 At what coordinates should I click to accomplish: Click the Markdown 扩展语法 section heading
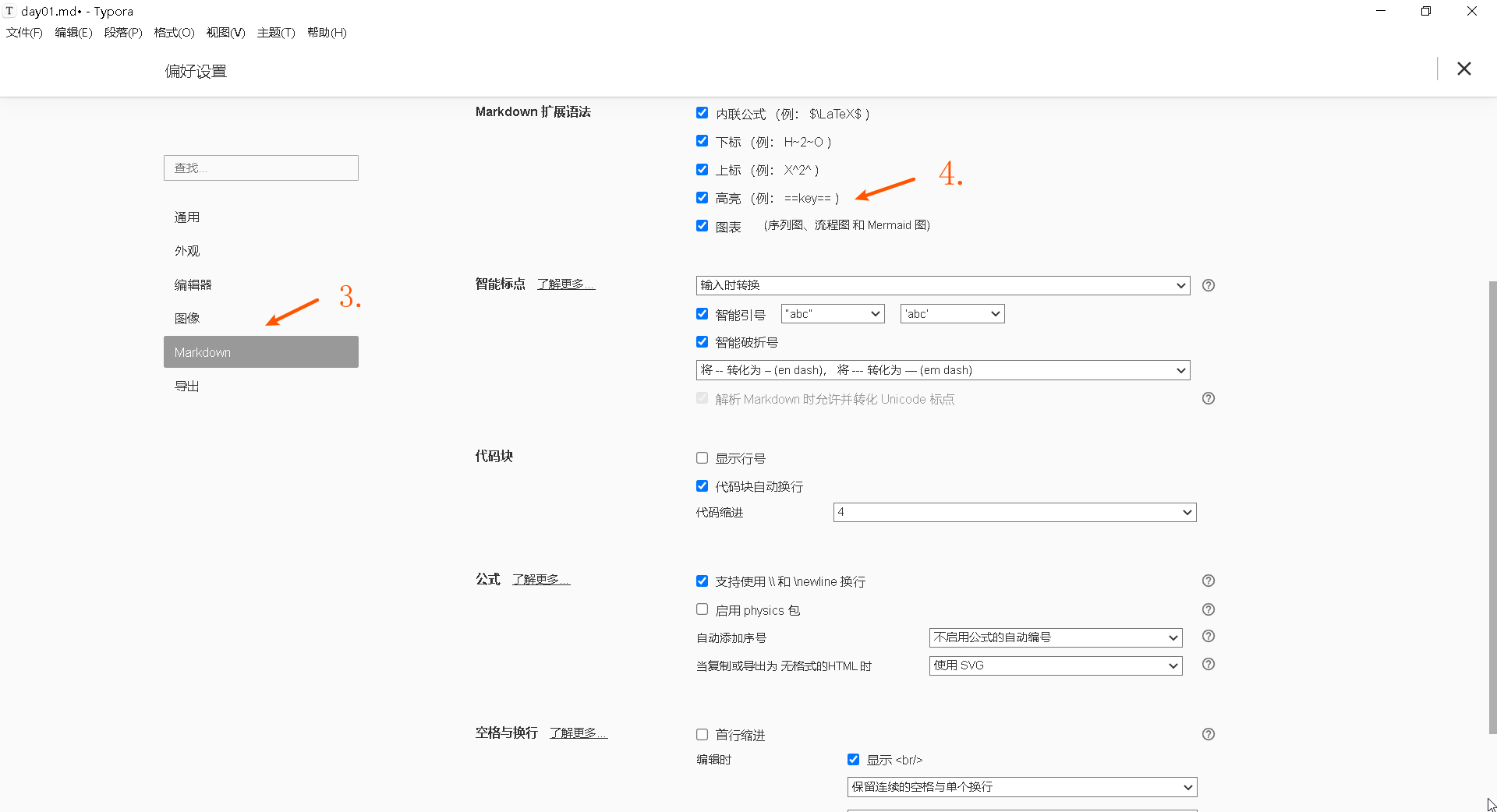pyautogui.click(x=533, y=112)
